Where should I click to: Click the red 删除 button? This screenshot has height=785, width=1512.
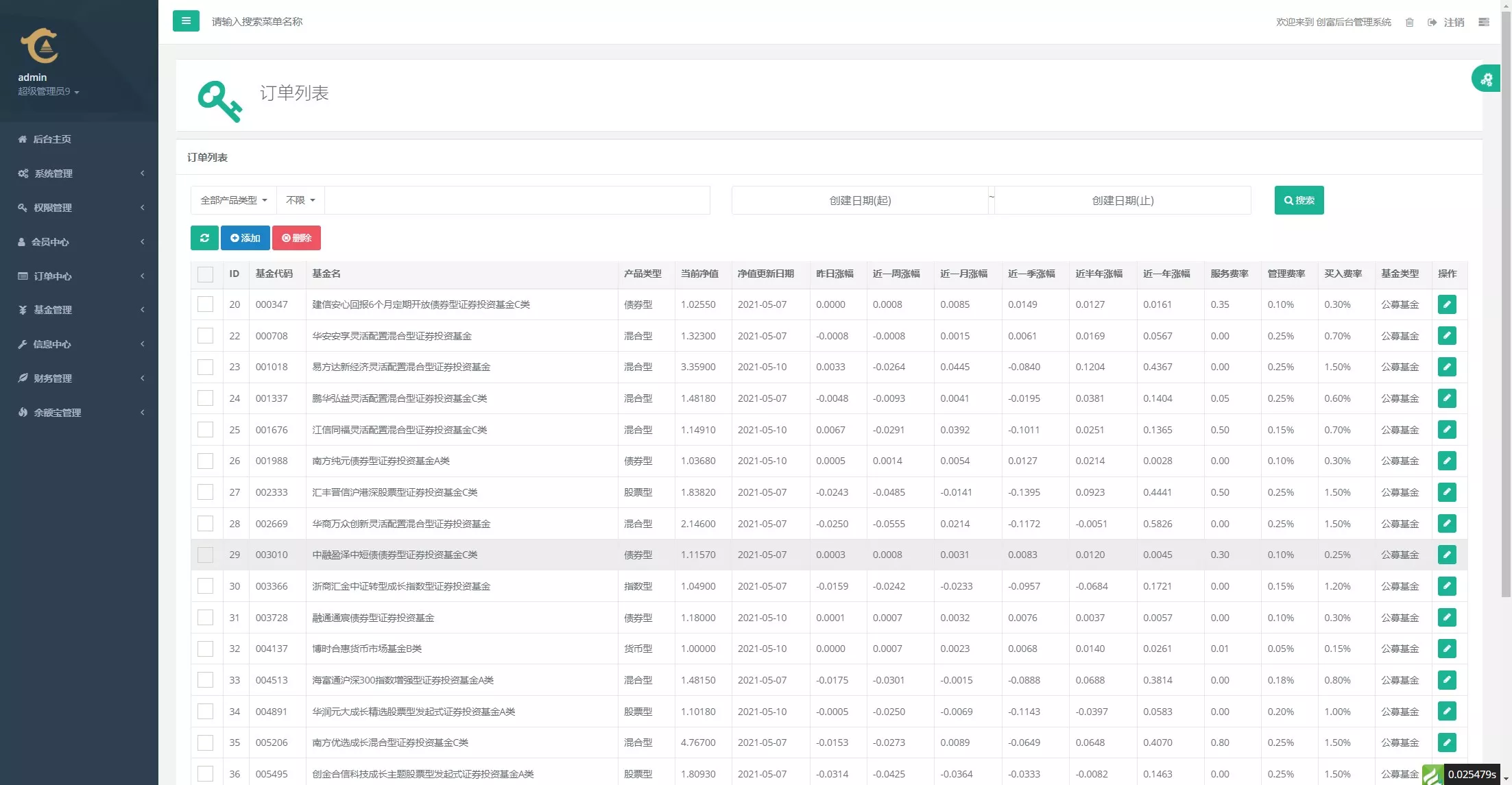tap(296, 238)
